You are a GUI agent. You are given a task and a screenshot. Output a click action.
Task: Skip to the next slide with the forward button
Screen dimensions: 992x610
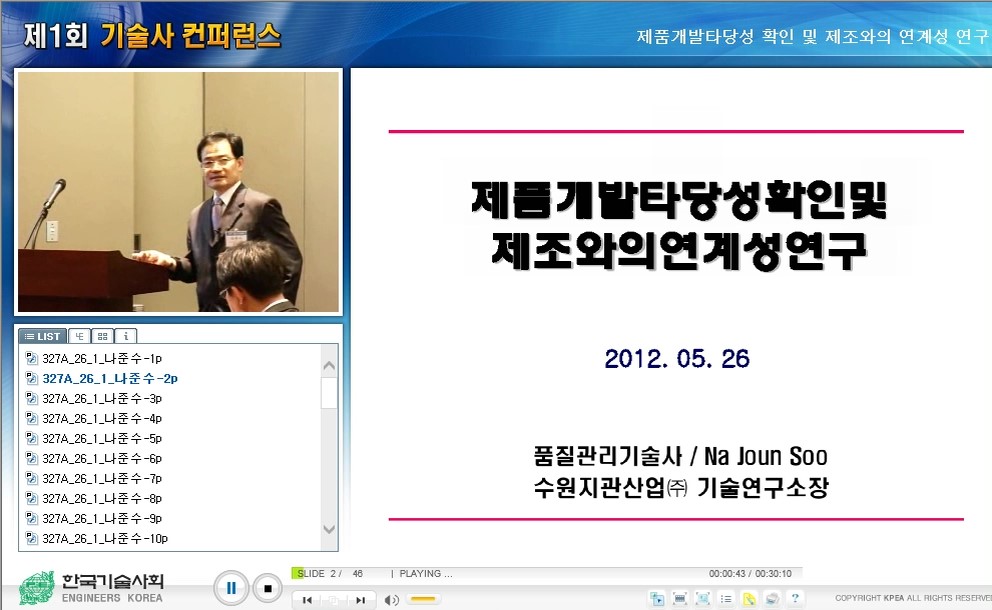tap(361, 599)
